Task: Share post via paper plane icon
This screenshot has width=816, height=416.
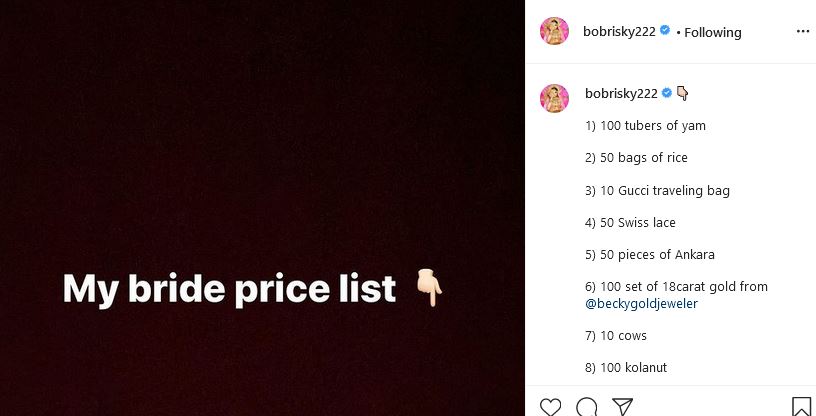Action: [x=622, y=406]
